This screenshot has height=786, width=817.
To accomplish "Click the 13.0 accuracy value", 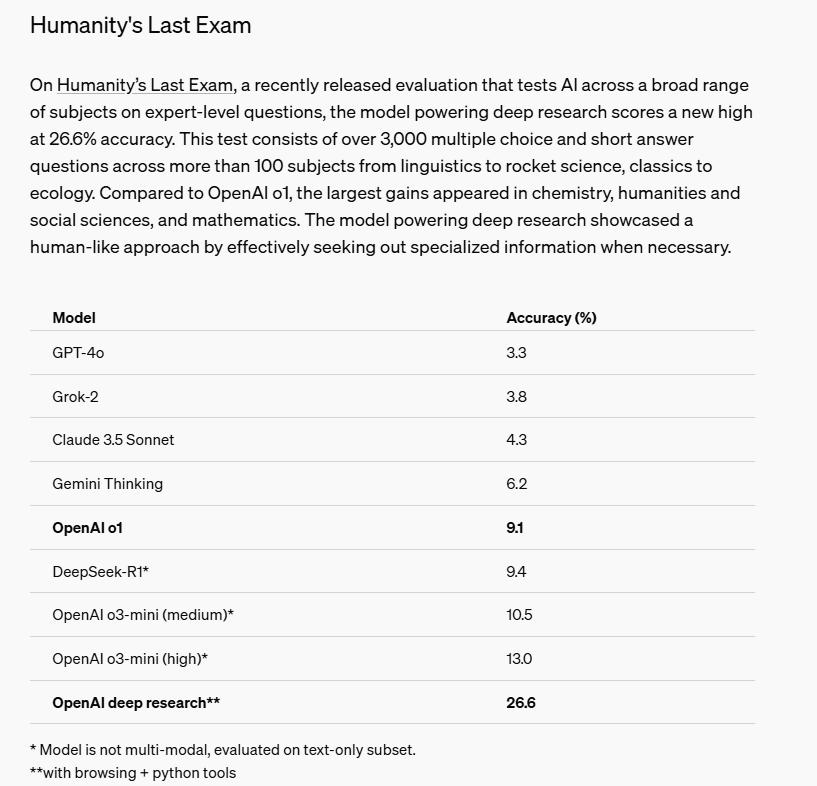I will pos(519,659).
